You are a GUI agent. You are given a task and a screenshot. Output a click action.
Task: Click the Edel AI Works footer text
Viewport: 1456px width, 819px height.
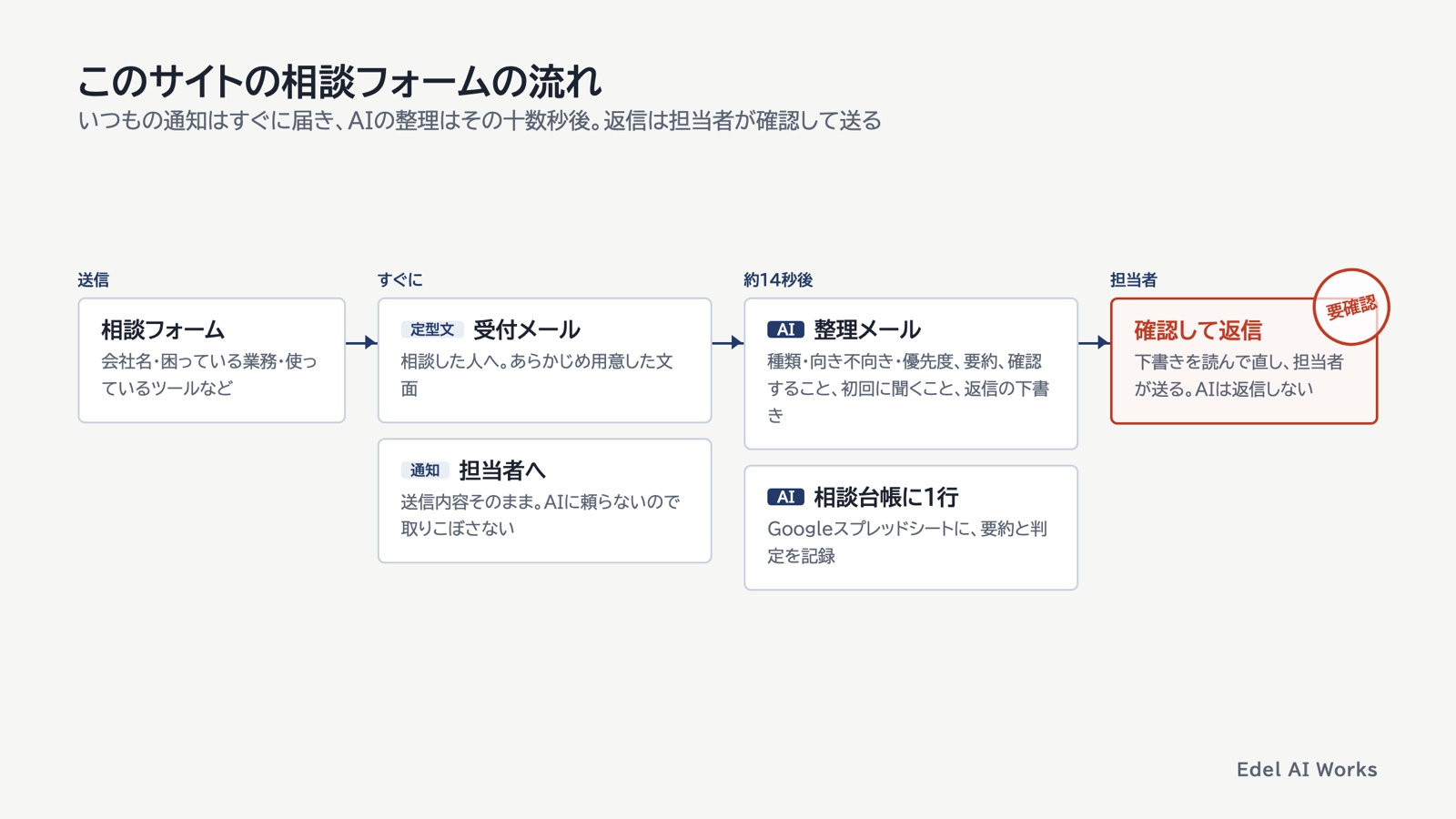tap(1307, 769)
